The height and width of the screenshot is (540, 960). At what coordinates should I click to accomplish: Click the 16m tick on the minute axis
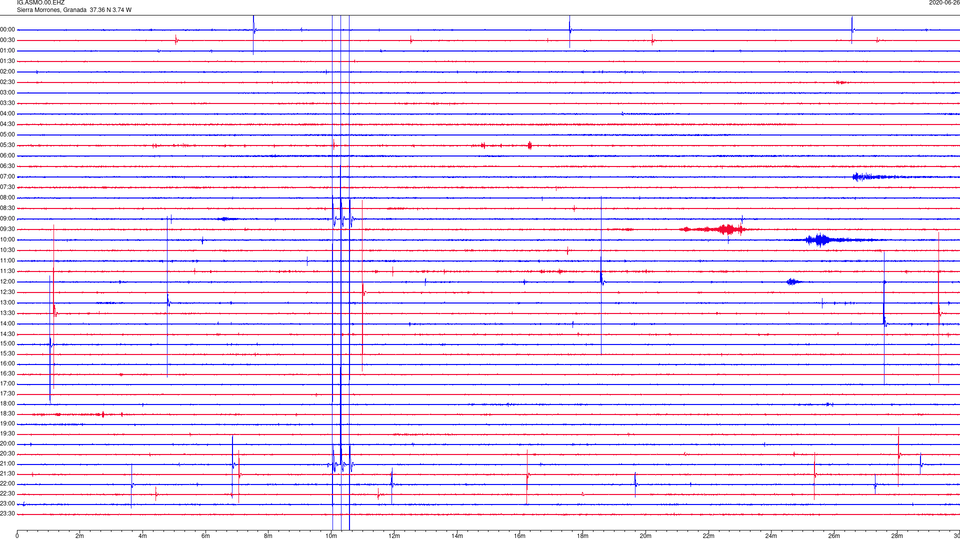[520, 536]
